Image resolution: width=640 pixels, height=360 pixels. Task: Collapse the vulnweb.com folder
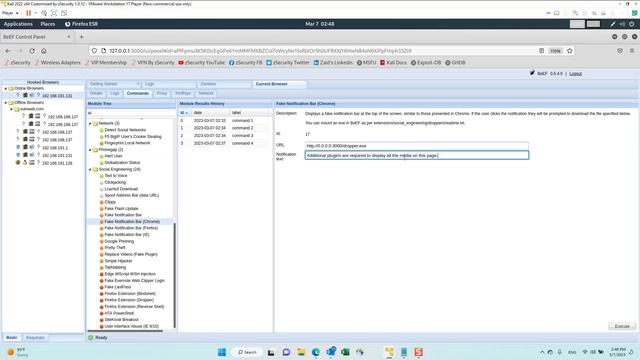click(x=11, y=109)
